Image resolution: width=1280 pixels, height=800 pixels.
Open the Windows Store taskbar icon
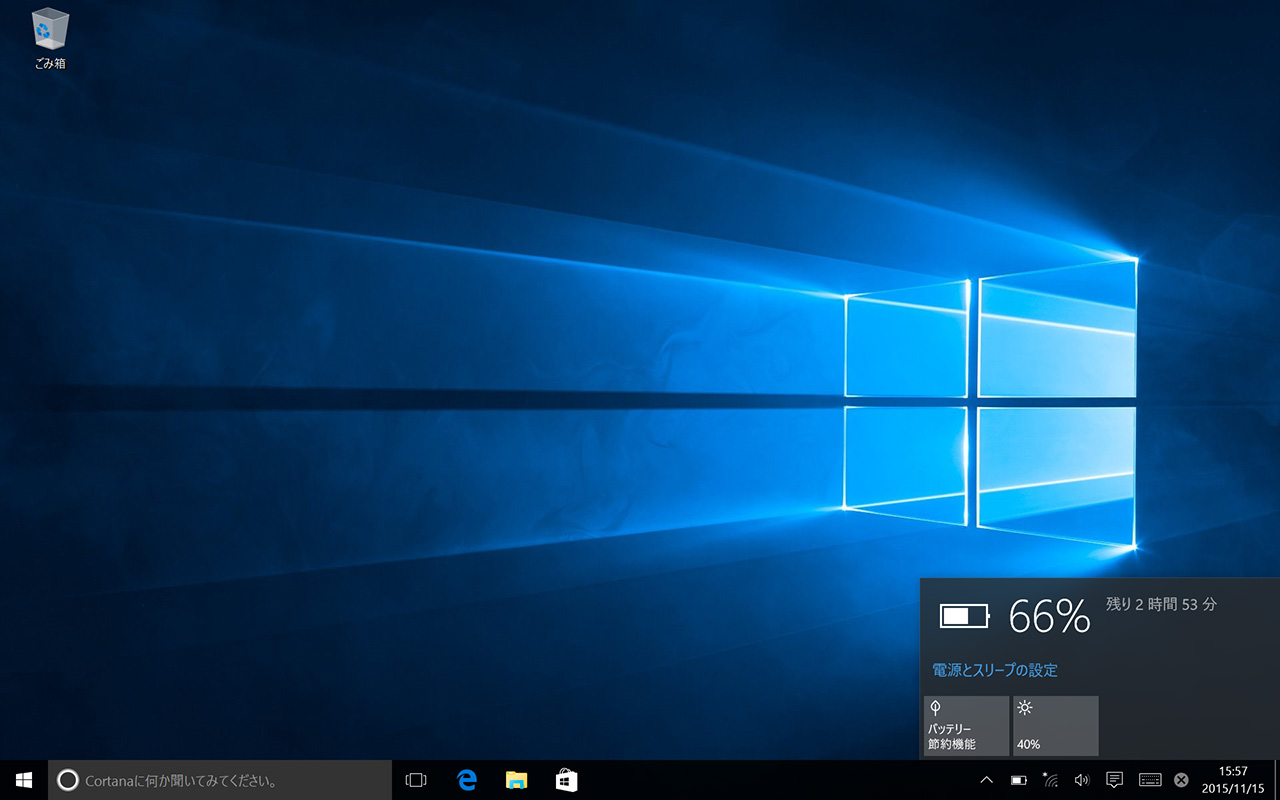coord(566,780)
